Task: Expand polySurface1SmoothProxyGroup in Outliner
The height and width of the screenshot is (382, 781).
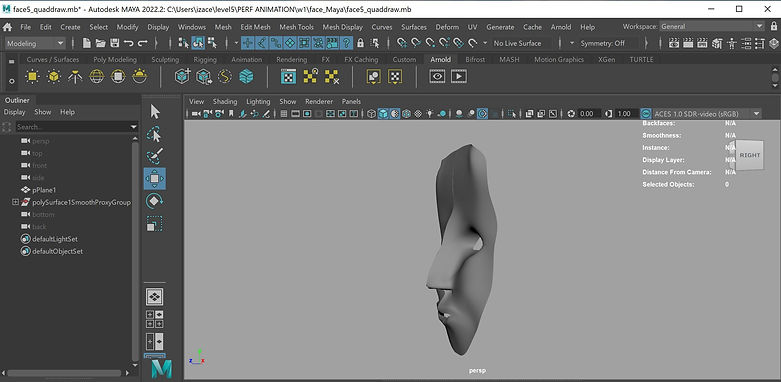Action: point(15,202)
